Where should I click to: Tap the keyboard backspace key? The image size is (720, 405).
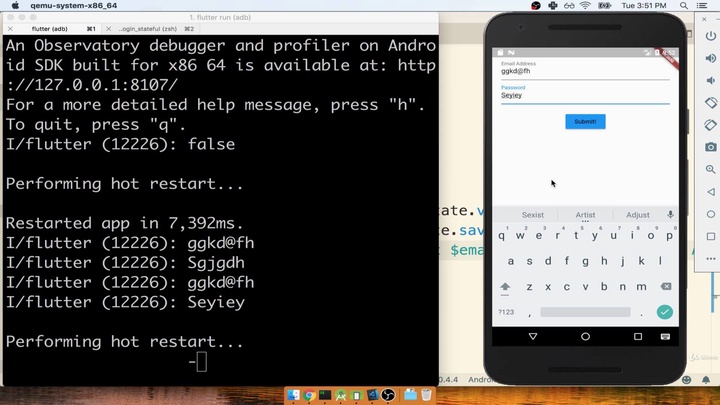pyautogui.click(x=666, y=286)
